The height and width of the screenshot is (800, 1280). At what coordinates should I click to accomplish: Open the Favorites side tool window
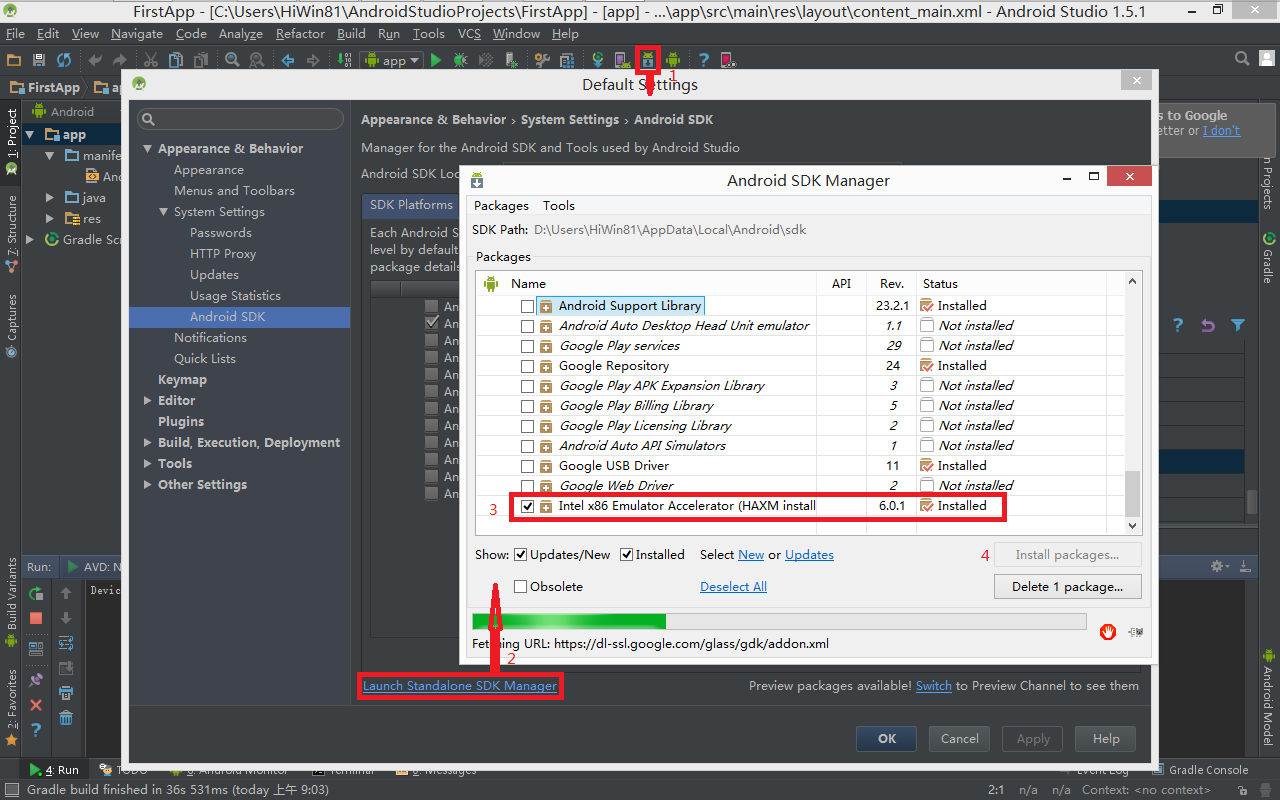coord(12,708)
